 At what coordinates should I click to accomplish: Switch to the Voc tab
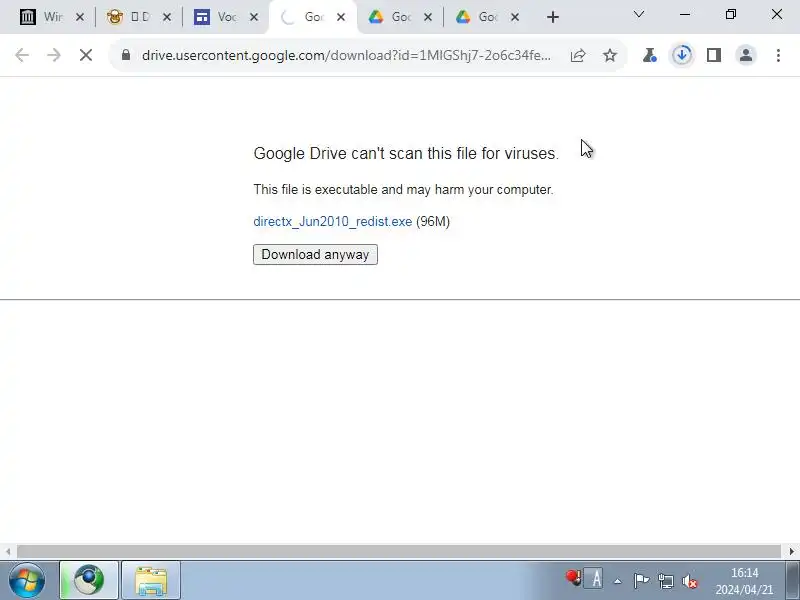pyautogui.click(x=217, y=17)
